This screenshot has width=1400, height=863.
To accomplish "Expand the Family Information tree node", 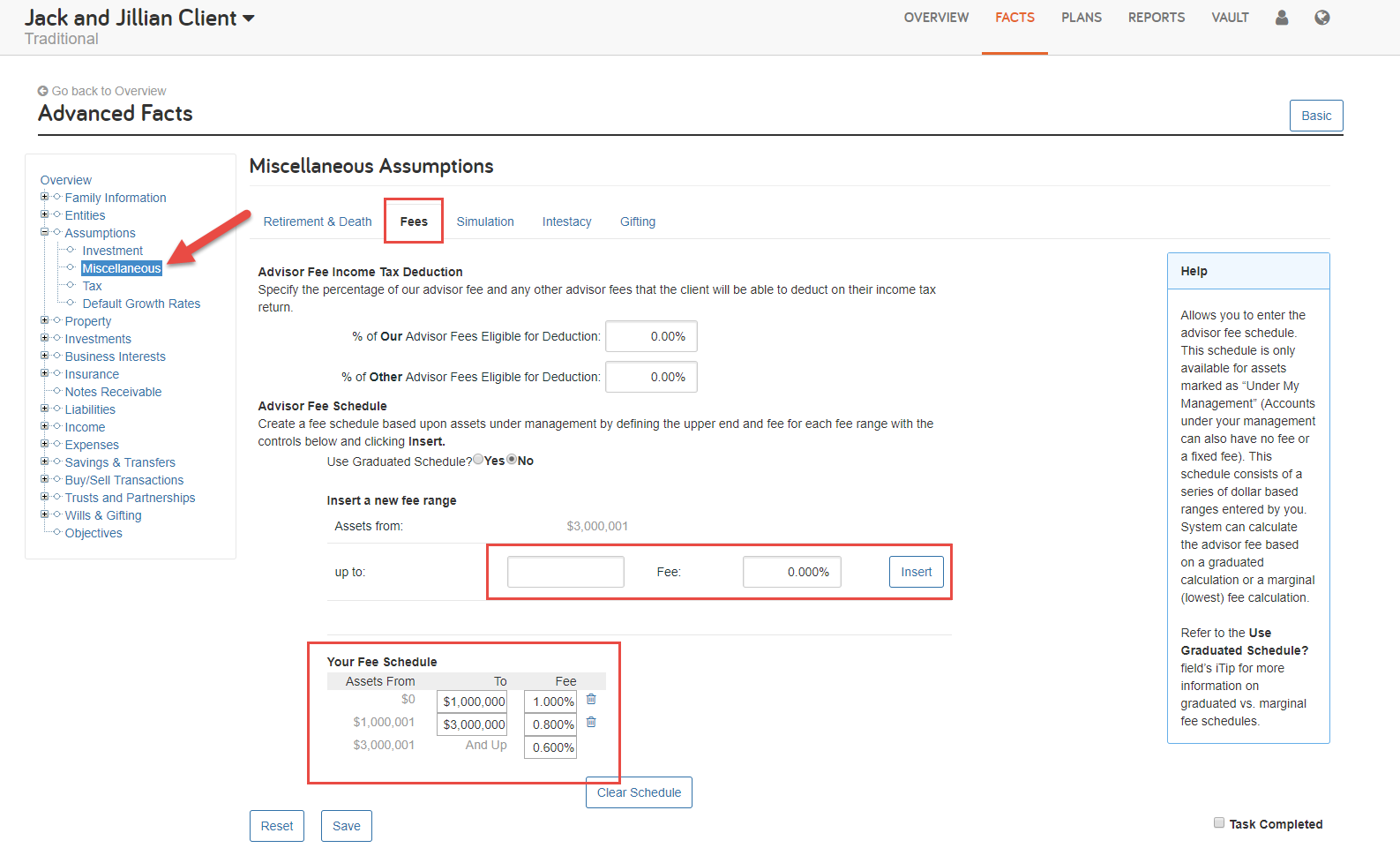I will click(44, 197).
